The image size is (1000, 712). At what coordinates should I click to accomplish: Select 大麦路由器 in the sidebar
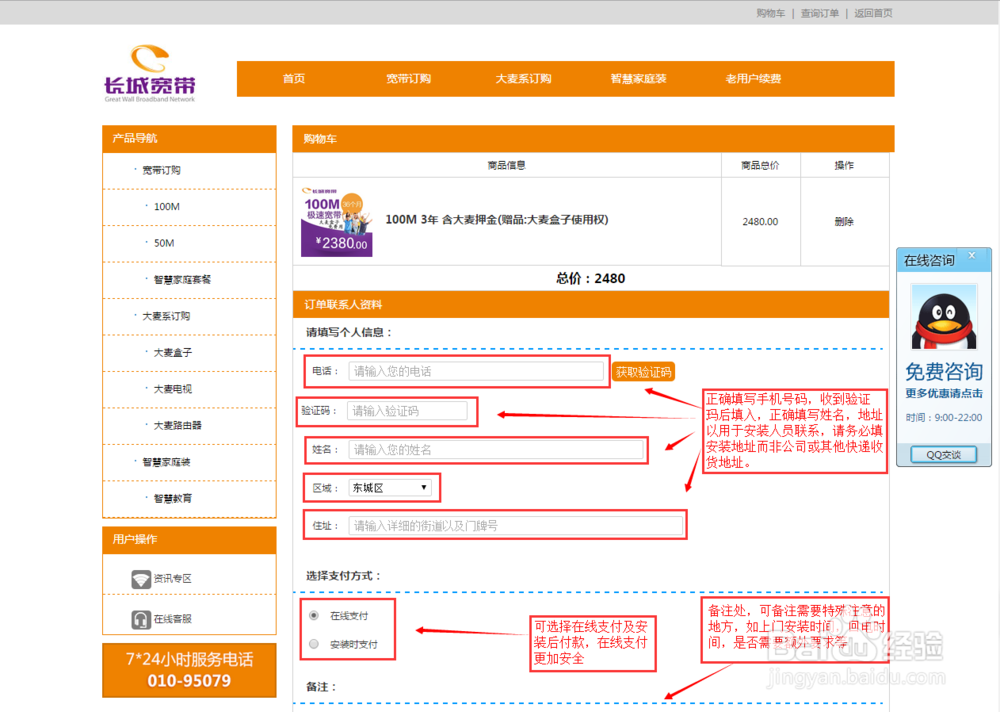(x=178, y=425)
